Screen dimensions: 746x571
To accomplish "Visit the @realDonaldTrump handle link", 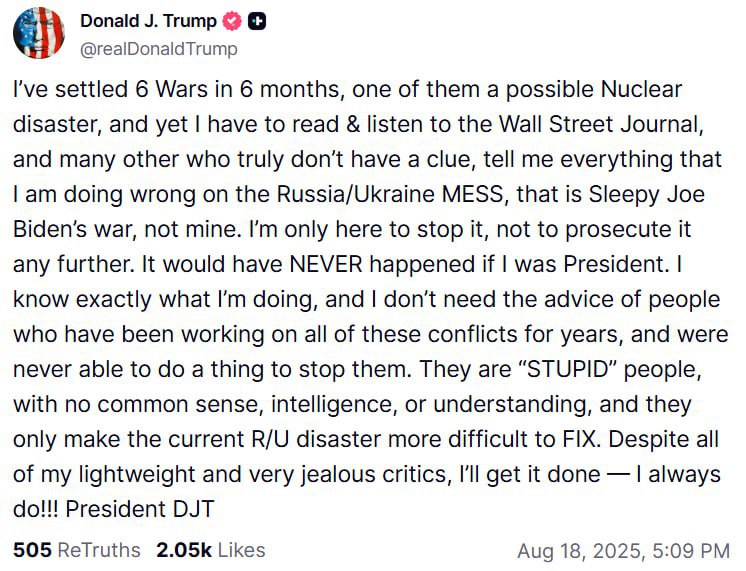I will click(x=158, y=49).
